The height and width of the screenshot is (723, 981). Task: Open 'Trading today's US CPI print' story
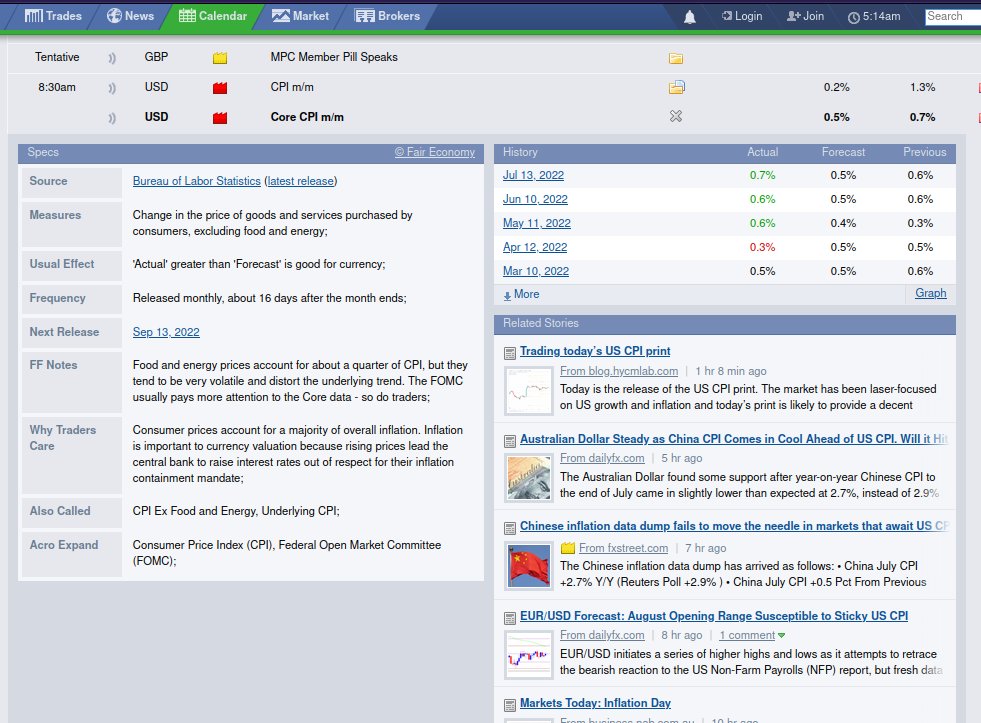click(x=595, y=351)
